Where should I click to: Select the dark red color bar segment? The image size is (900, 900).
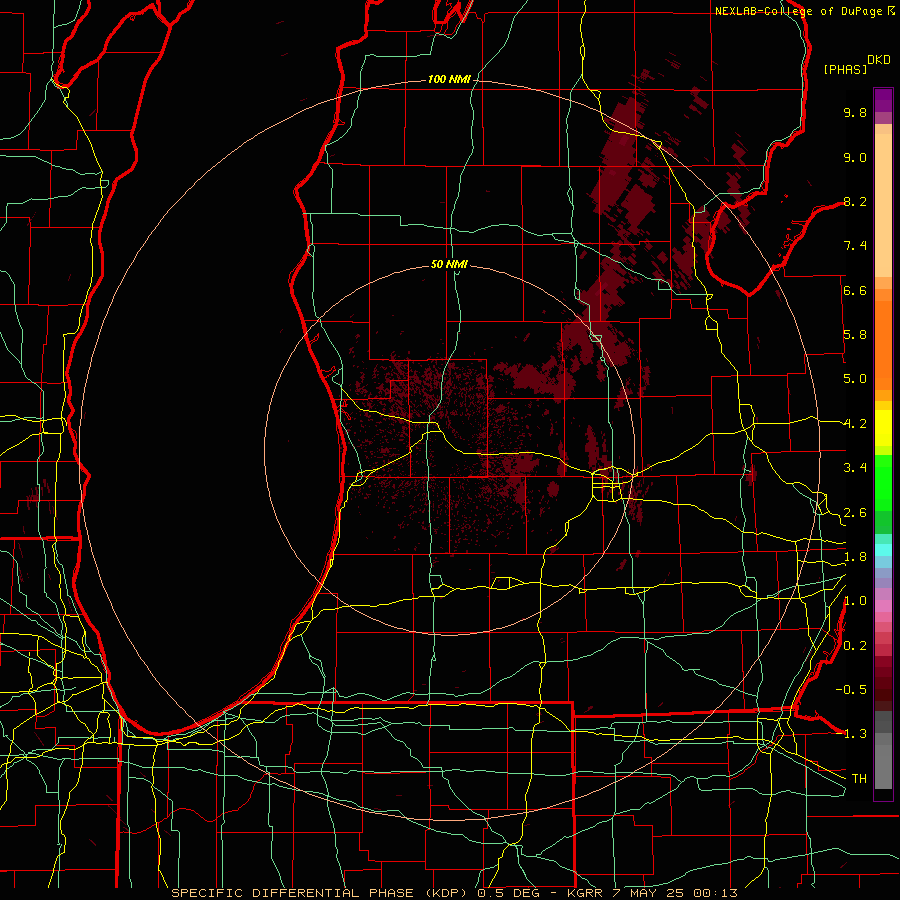point(883,683)
